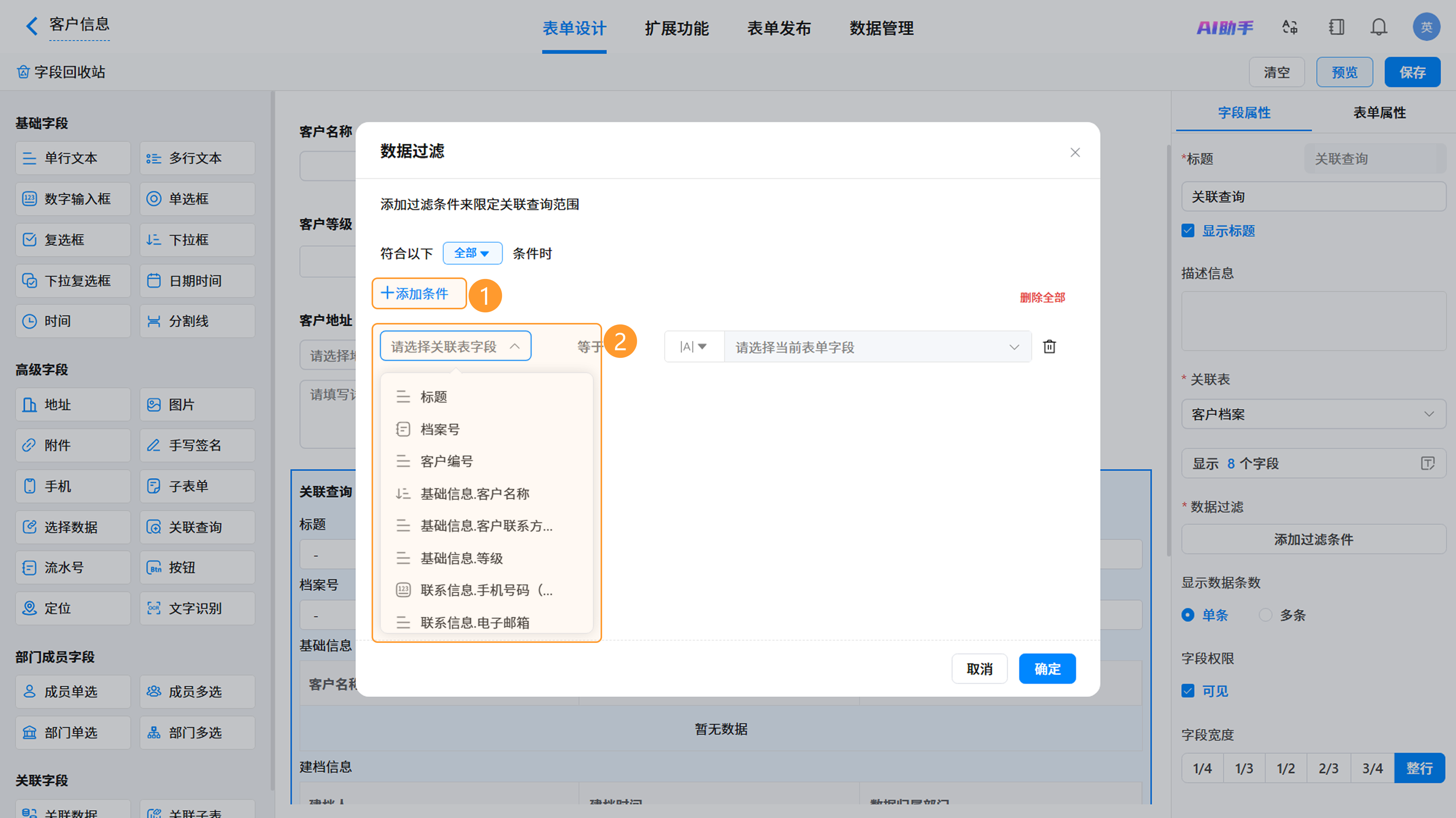Add a 关联查询 field from palette
The height and width of the screenshot is (818, 1456).
coord(197,527)
